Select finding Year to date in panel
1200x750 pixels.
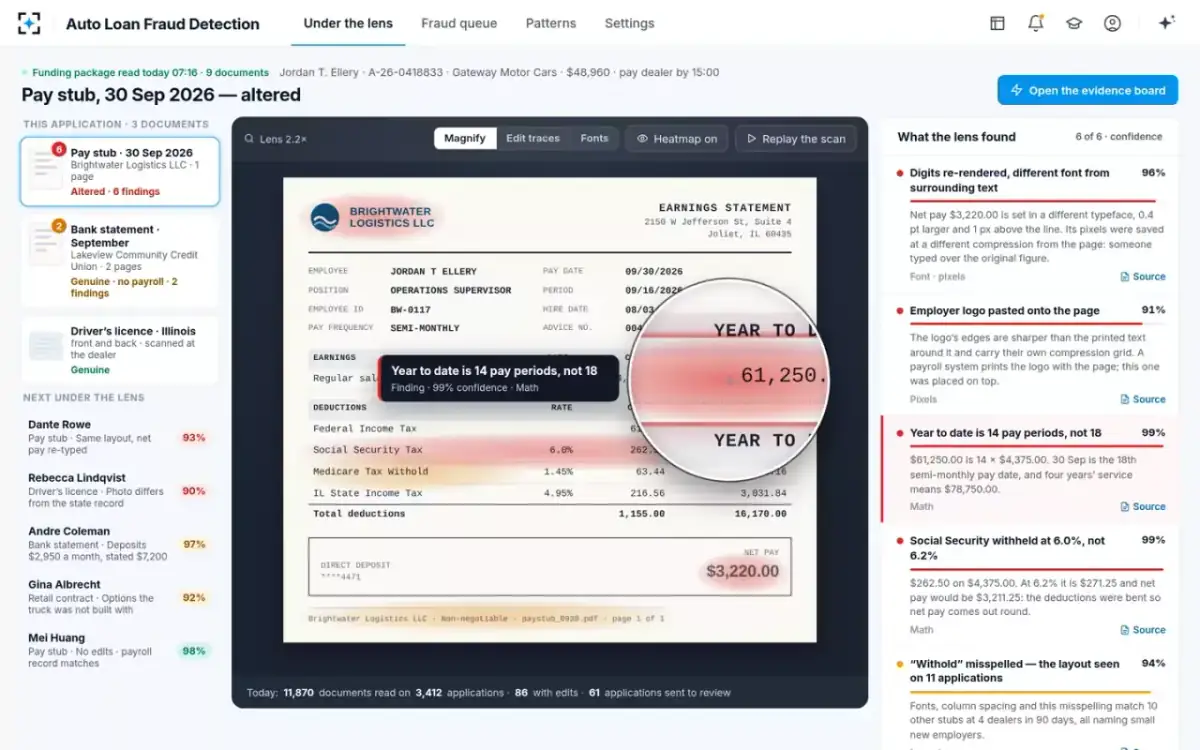[x=1031, y=469]
